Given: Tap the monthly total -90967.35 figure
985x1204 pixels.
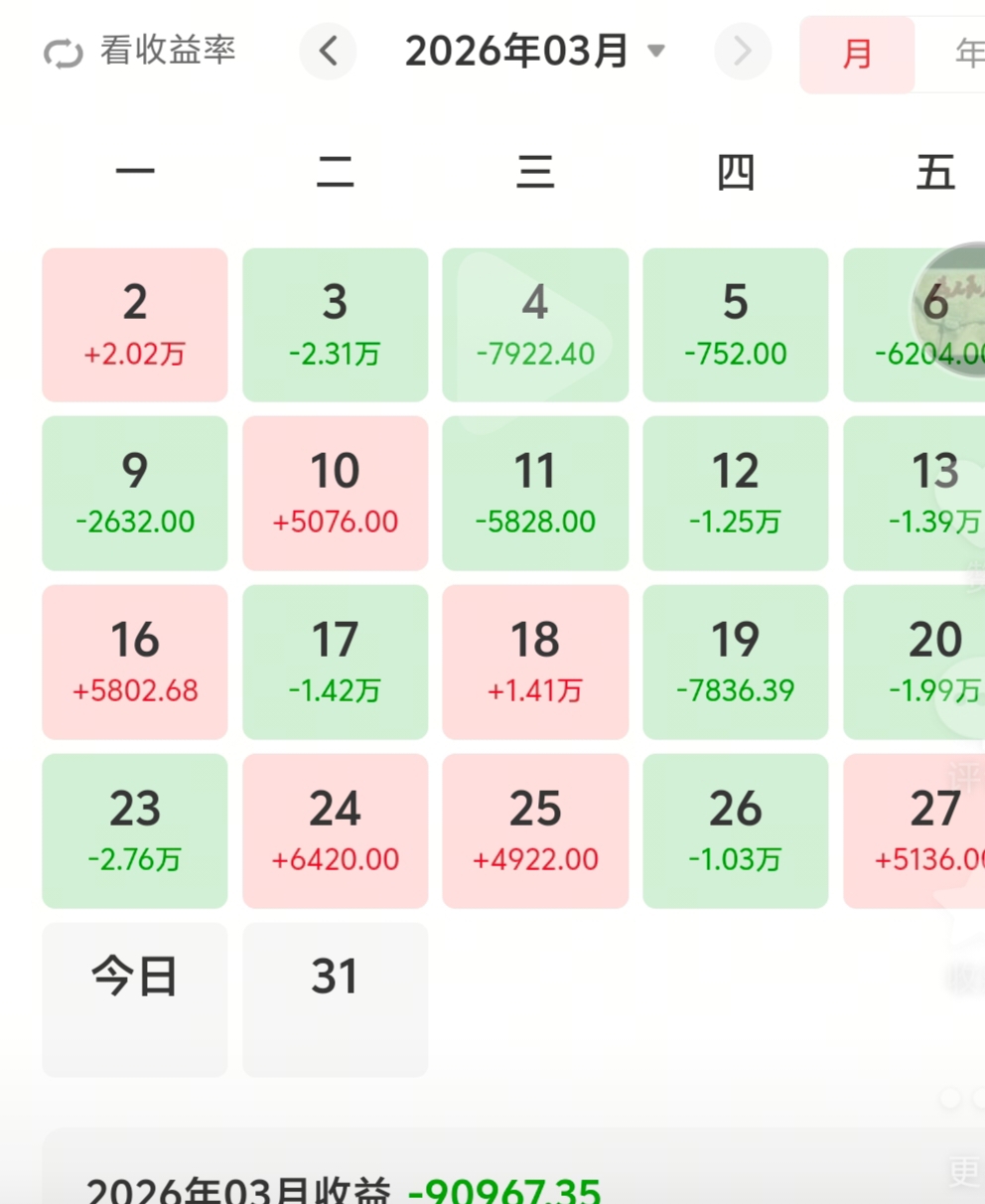Looking at the screenshot, I should (504, 1190).
